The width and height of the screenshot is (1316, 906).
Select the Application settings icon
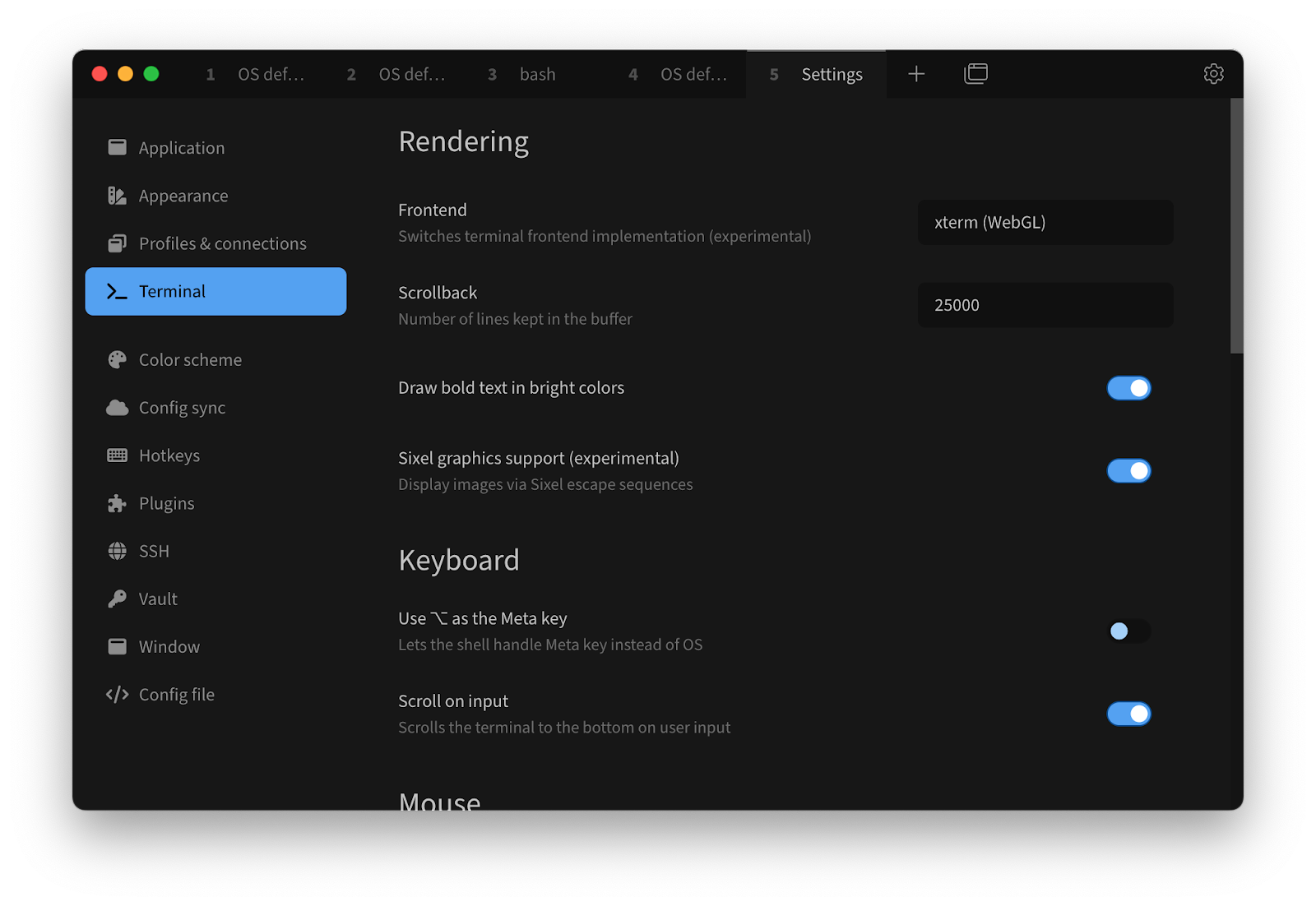[x=118, y=147]
